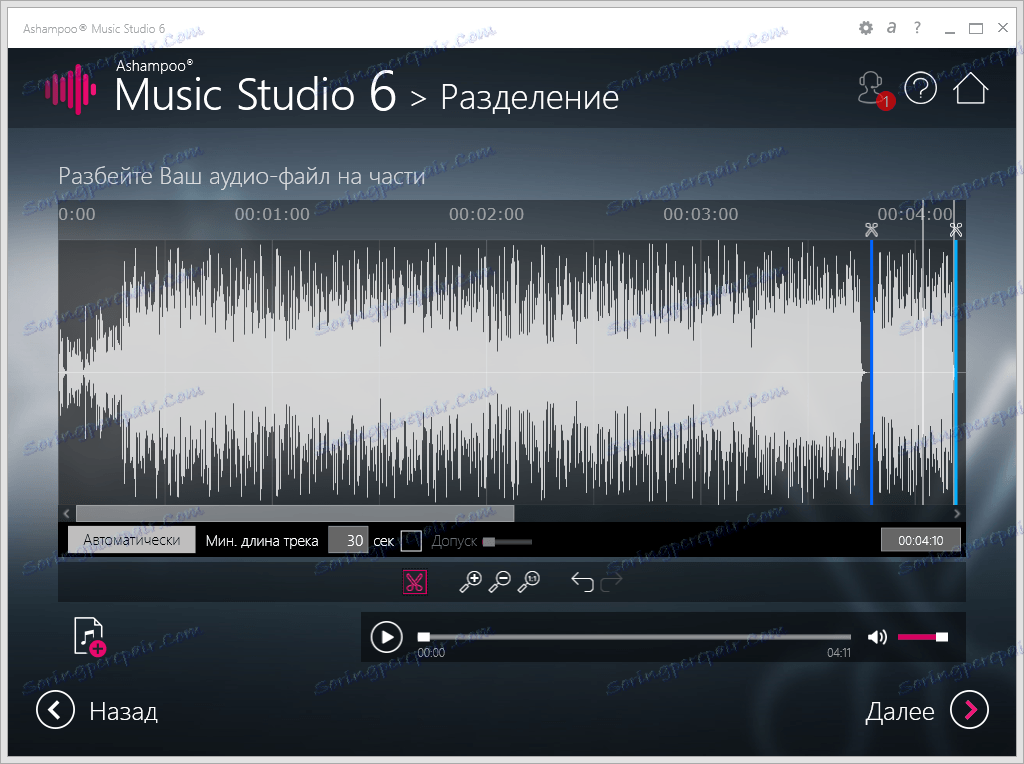Open settings gear in title bar
This screenshot has height=764, width=1024.
865,28
